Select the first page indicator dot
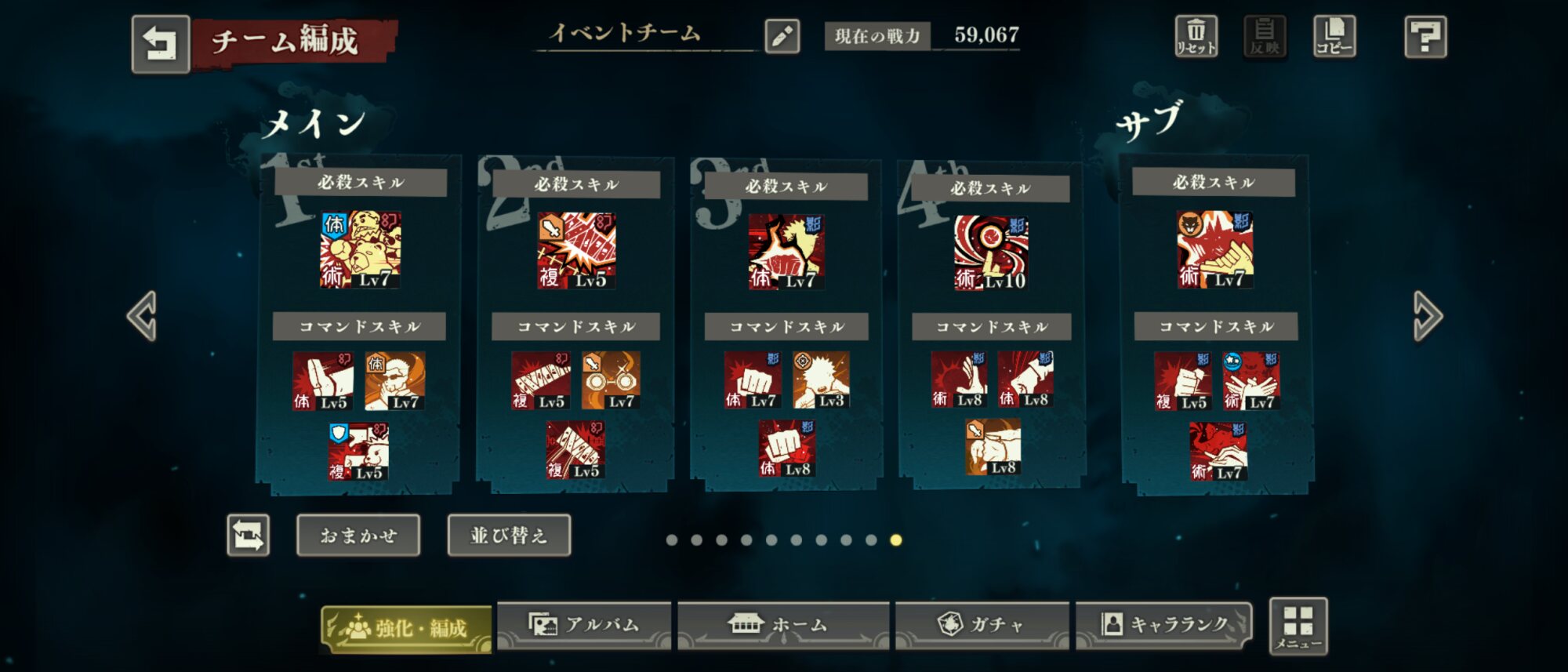 672,540
